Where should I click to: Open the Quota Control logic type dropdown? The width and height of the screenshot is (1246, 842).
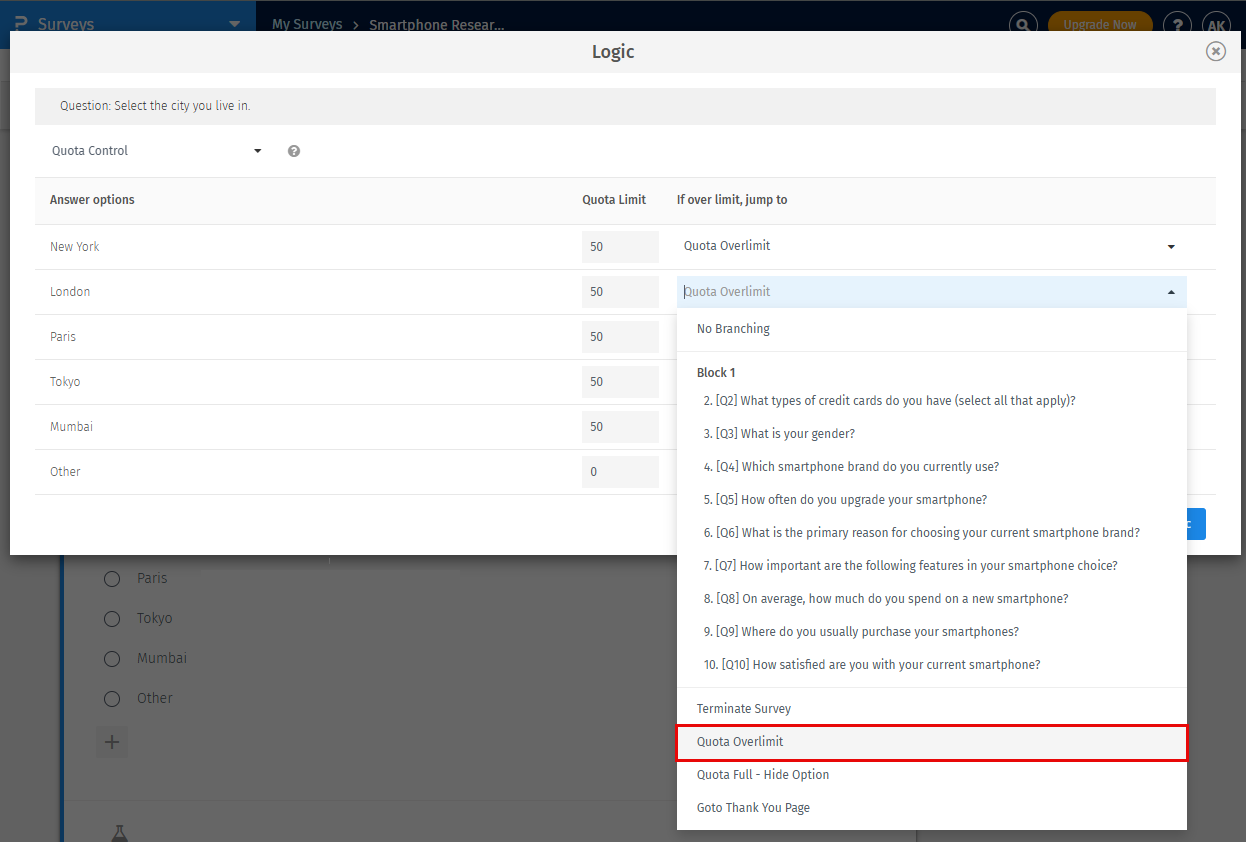click(x=157, y=151)
